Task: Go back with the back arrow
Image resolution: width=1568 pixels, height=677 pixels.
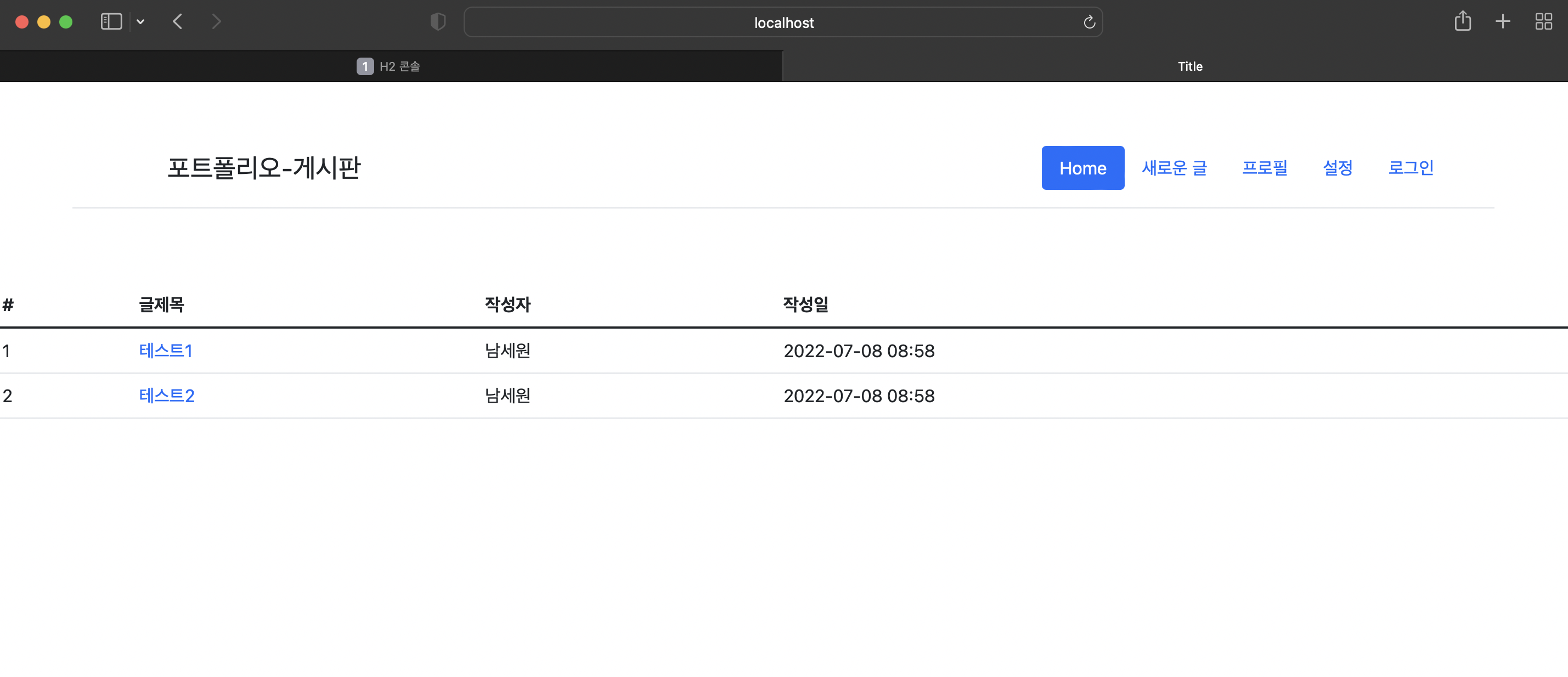Action: (178, 22)
